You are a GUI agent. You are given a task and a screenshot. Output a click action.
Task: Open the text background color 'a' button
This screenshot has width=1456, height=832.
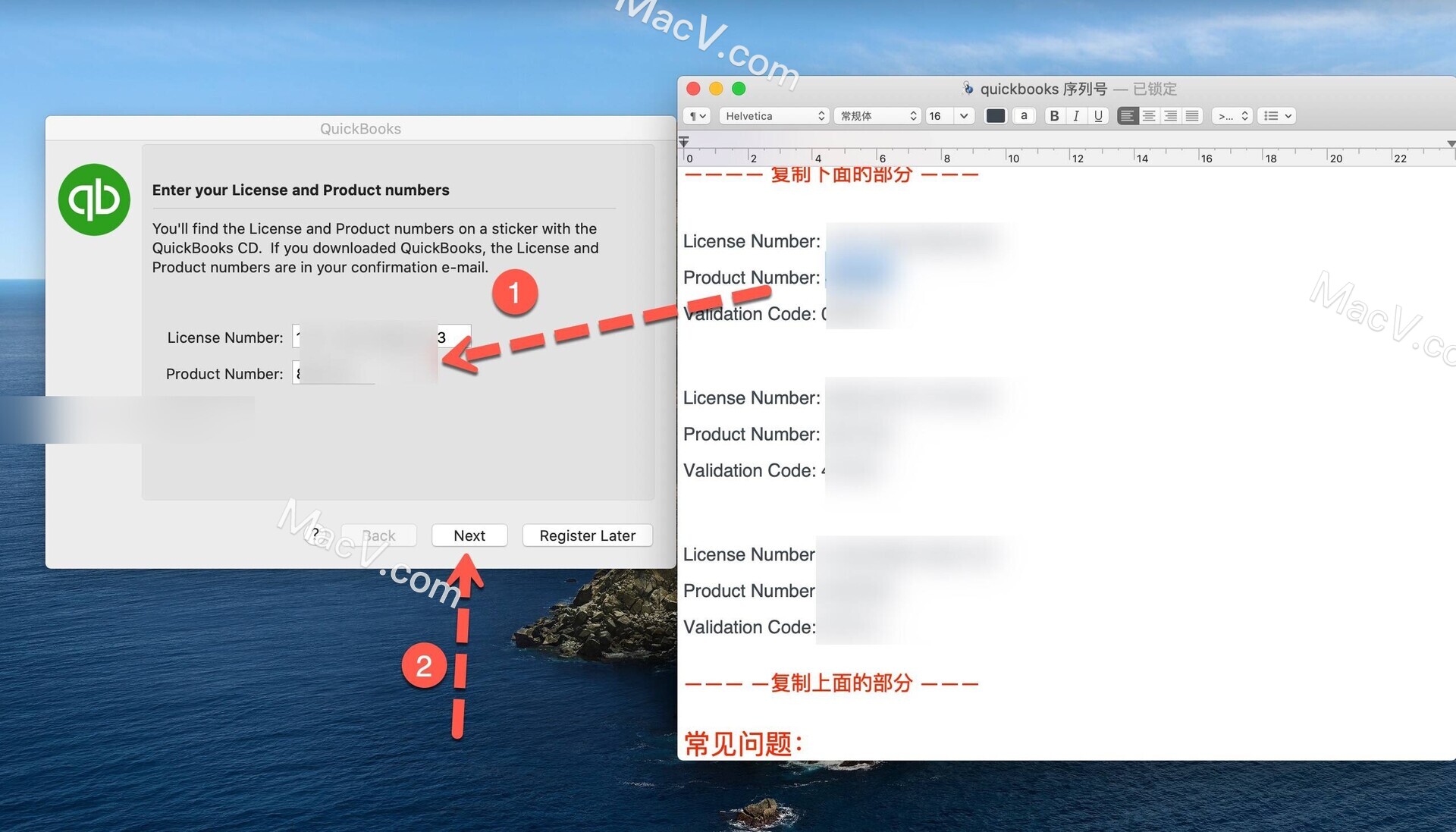pyautogui.click(x=1024, y=116)
